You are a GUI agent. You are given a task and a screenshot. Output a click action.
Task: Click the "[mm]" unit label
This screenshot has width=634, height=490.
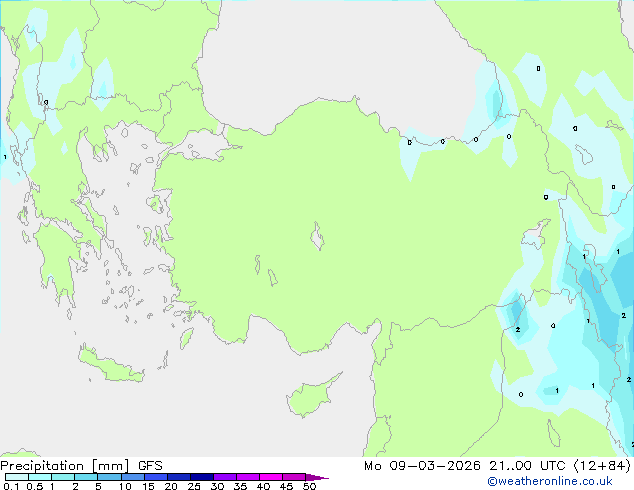(110, 466)
